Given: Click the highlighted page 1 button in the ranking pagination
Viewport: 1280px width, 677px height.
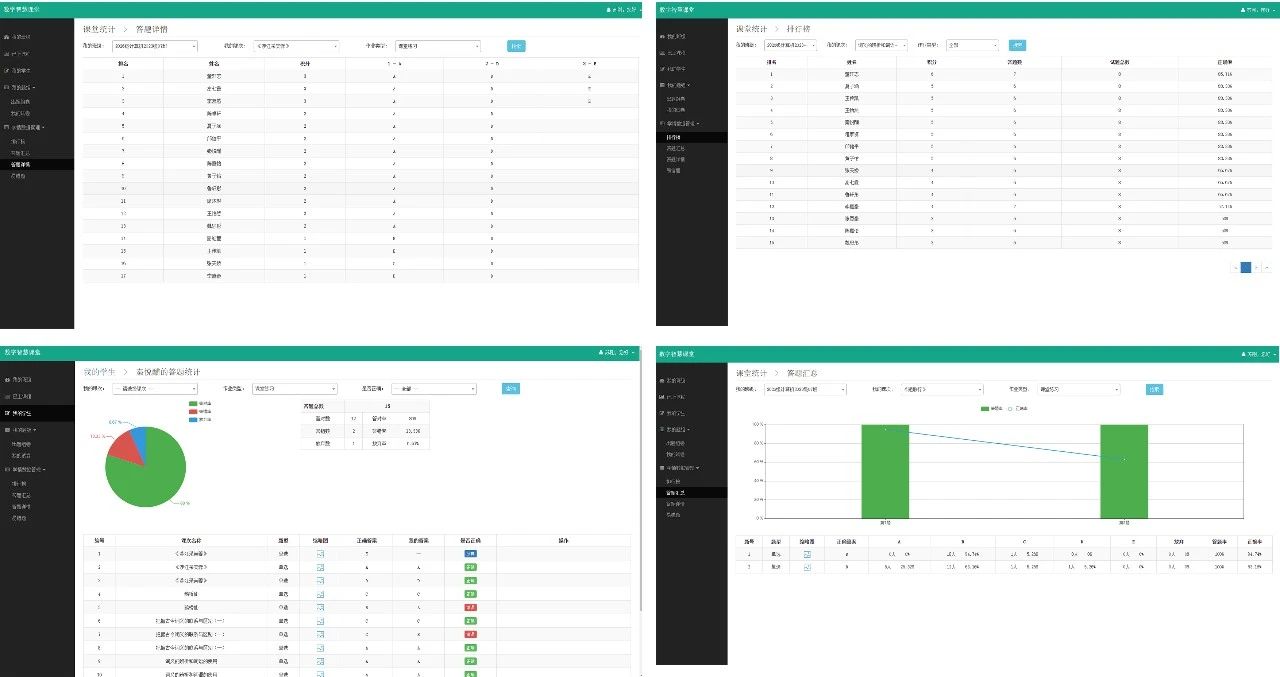Looking at the screenshot, I should pos(1245,268).
